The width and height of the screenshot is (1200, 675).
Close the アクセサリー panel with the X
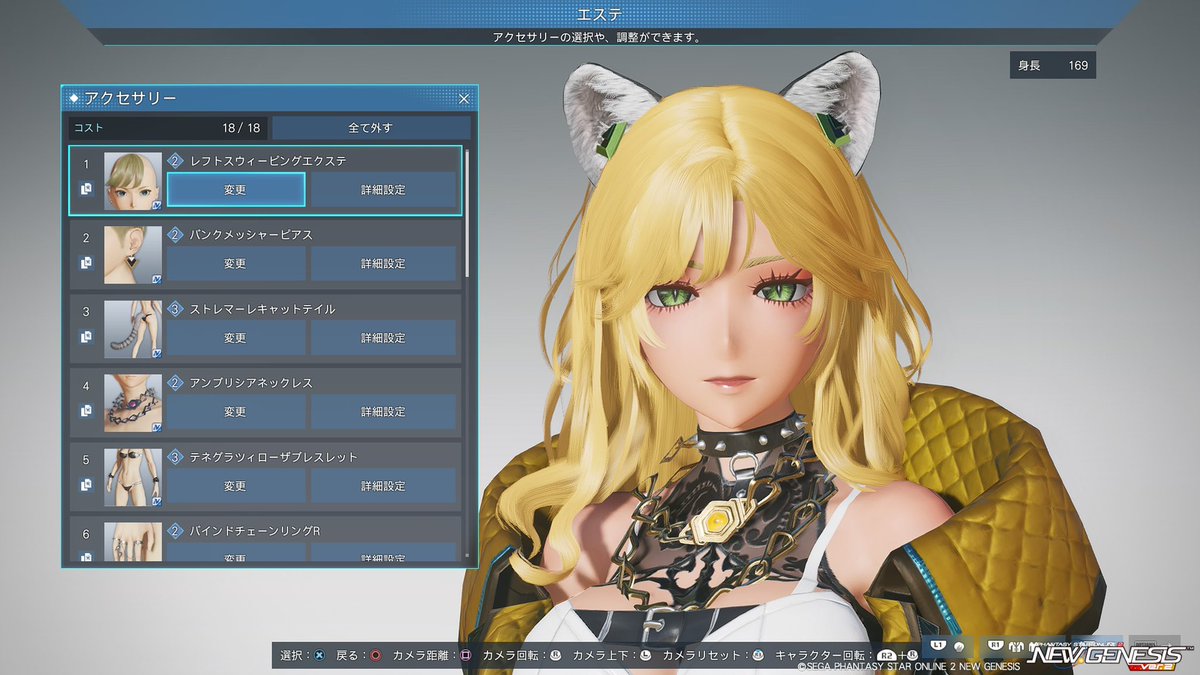464,99
